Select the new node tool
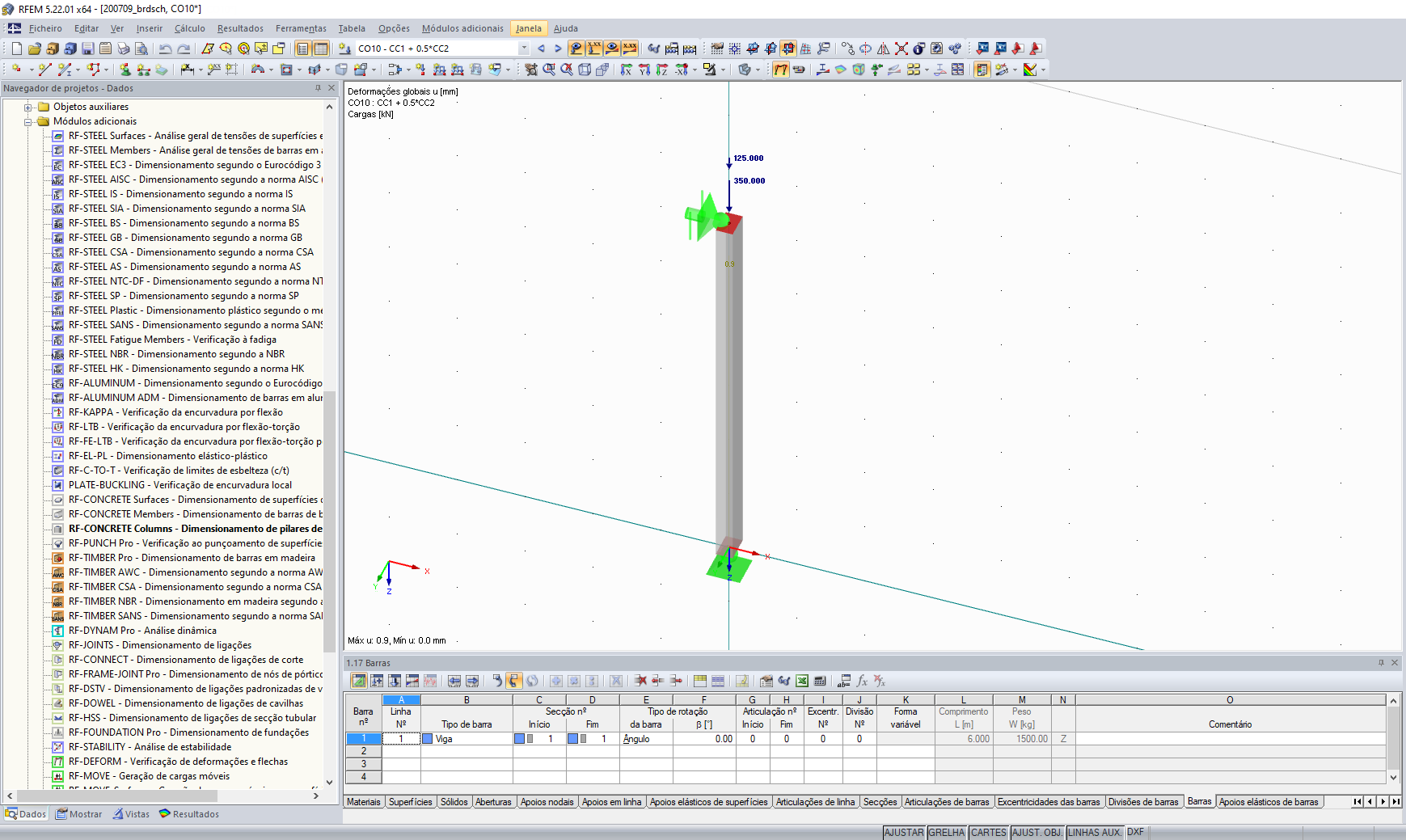Screen dimensions: 1406x840 (16, 70)
